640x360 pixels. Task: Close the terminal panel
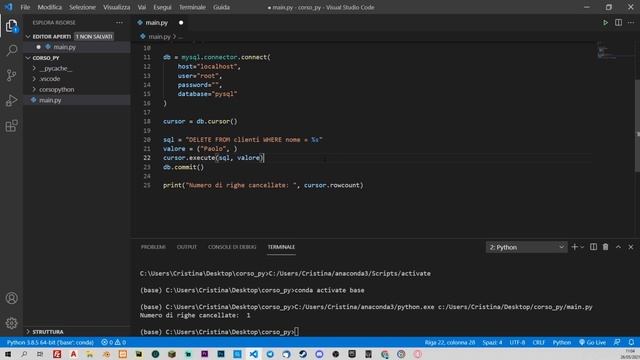(631, 247)
